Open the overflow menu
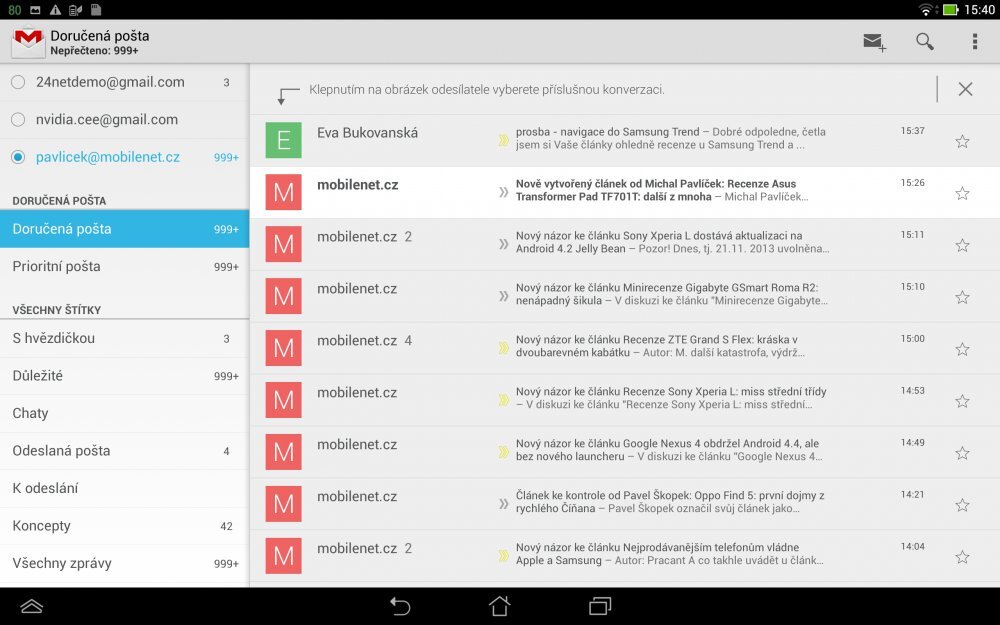This screenshot has height=625, width=1000. 975,42
